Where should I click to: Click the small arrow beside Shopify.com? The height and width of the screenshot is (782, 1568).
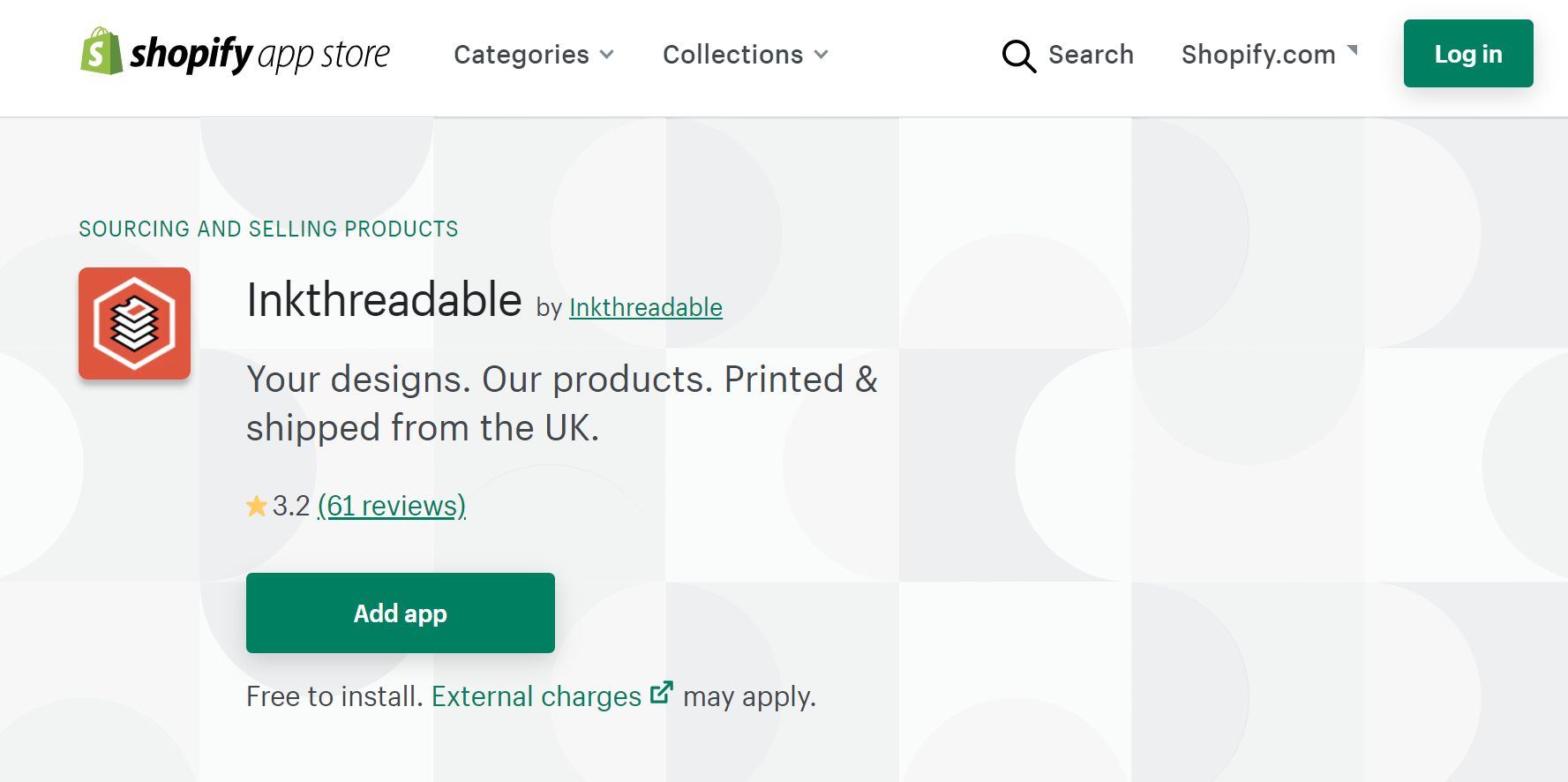1353,50
